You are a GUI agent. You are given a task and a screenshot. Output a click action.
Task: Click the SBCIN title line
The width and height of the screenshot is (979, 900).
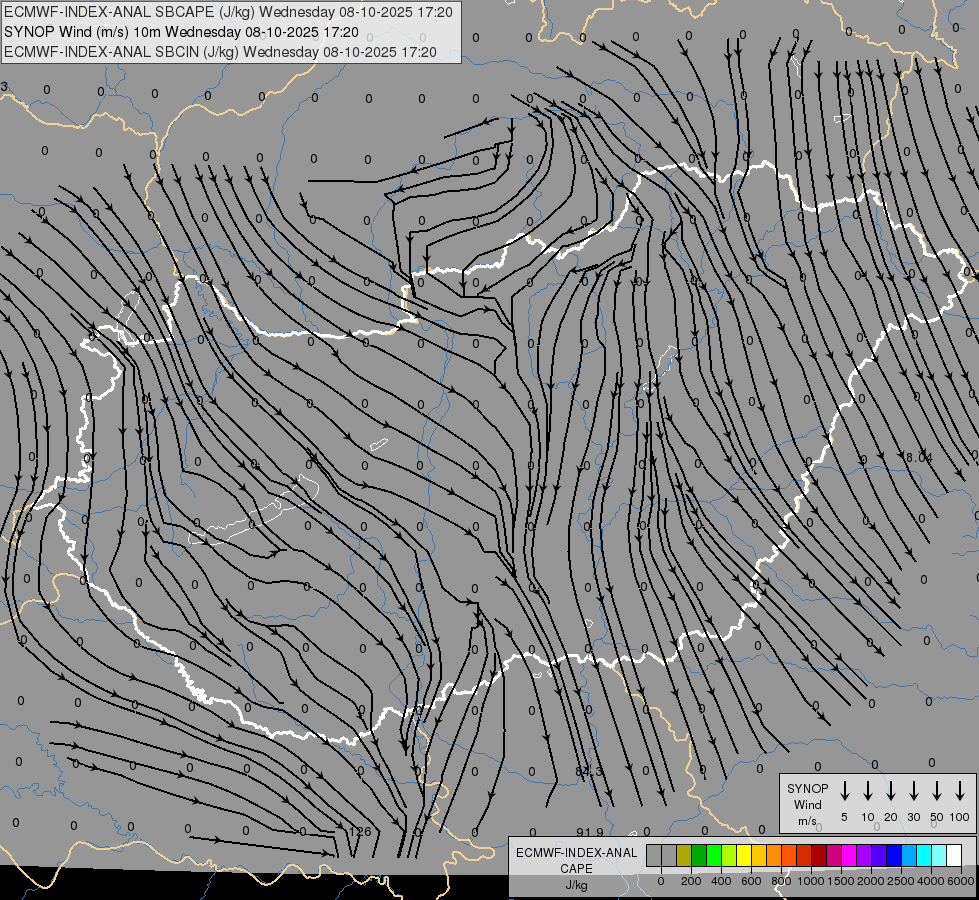point(220,52)
